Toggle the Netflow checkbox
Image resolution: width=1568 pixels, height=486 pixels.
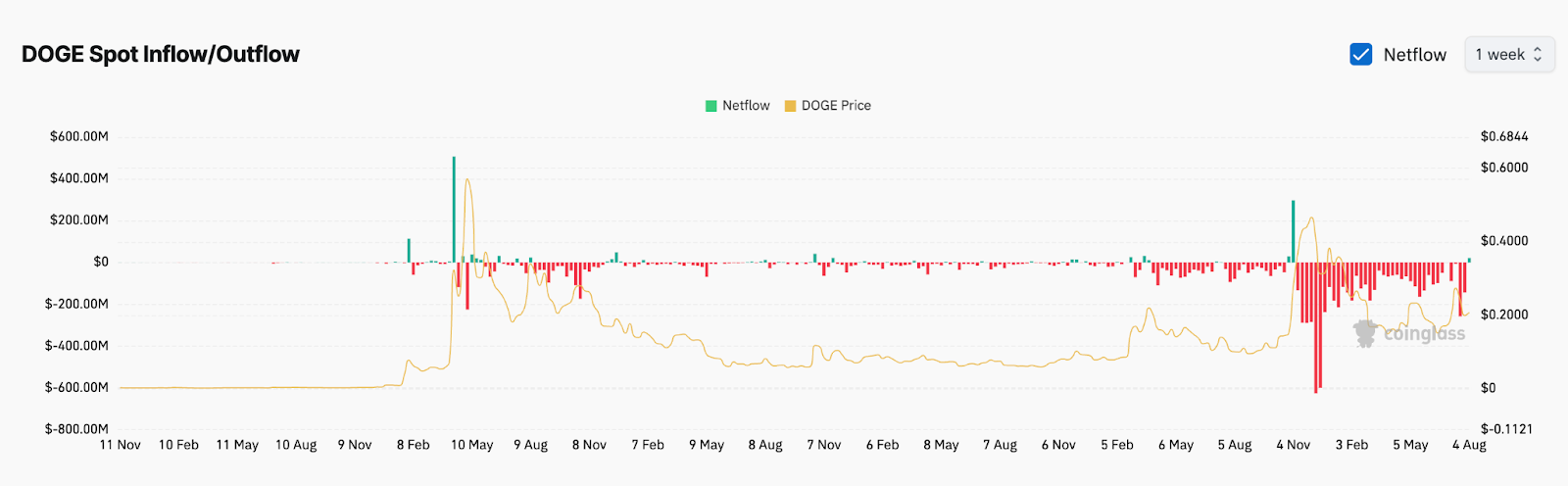(1360, 55)
